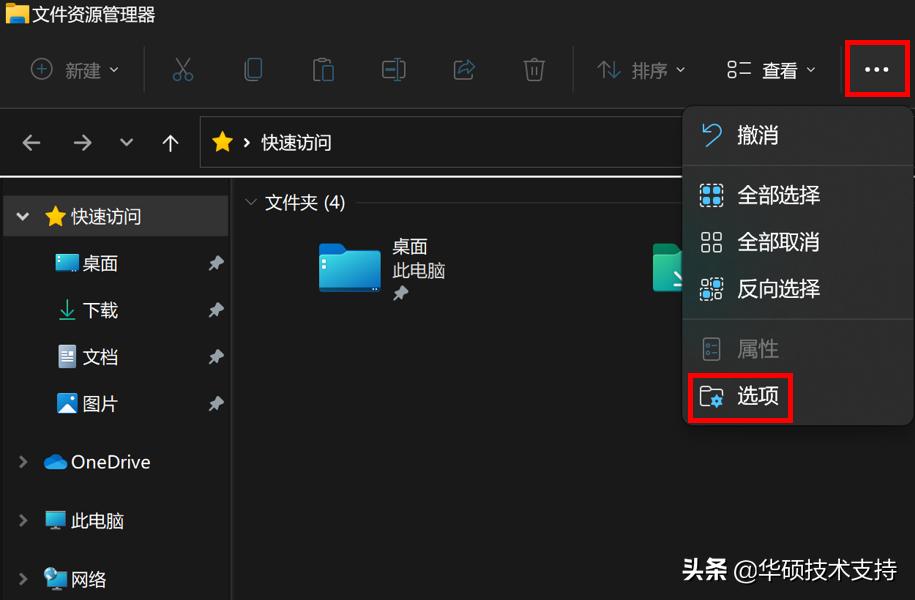
Task: Click the Delete (trash) icon
Action: coord(533,69)
